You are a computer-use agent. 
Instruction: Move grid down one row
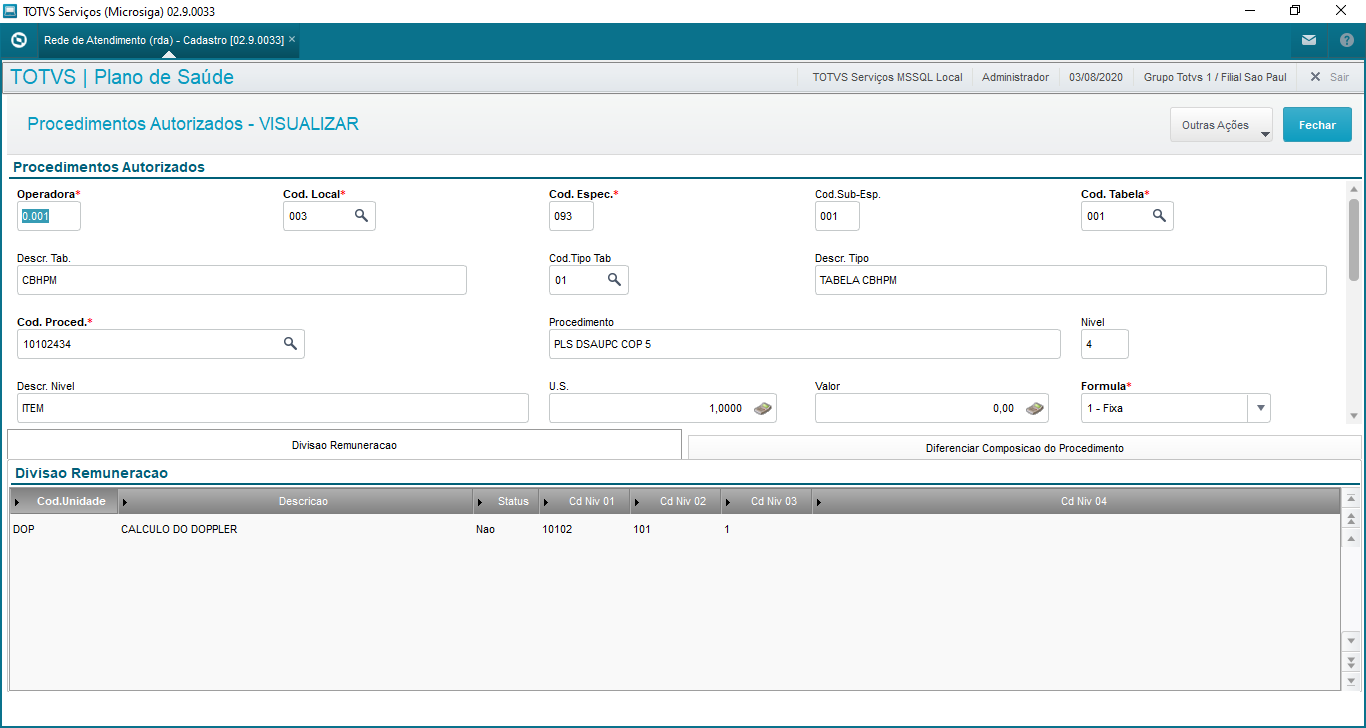(x=1351, y=640)
